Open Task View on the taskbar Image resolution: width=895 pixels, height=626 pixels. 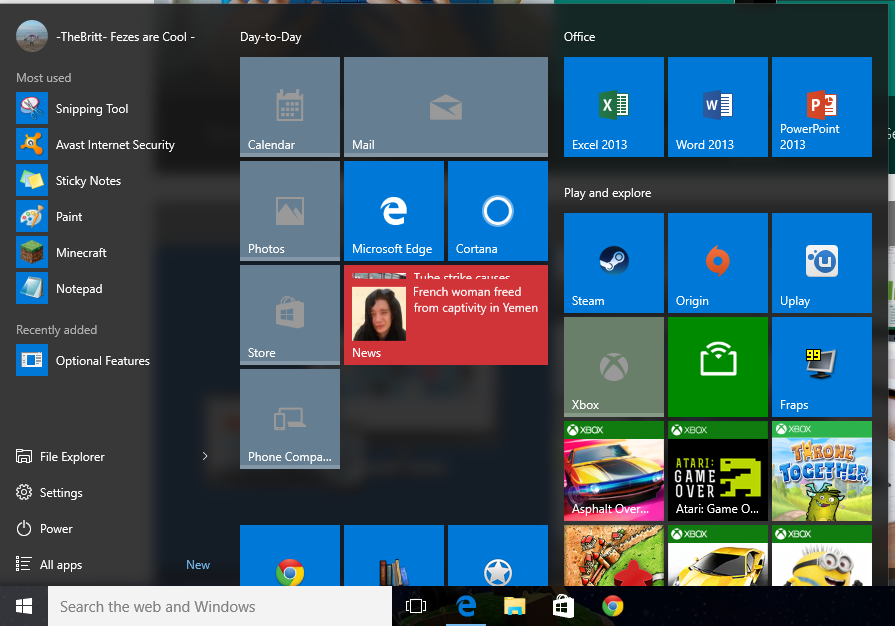tap(416, 606)
